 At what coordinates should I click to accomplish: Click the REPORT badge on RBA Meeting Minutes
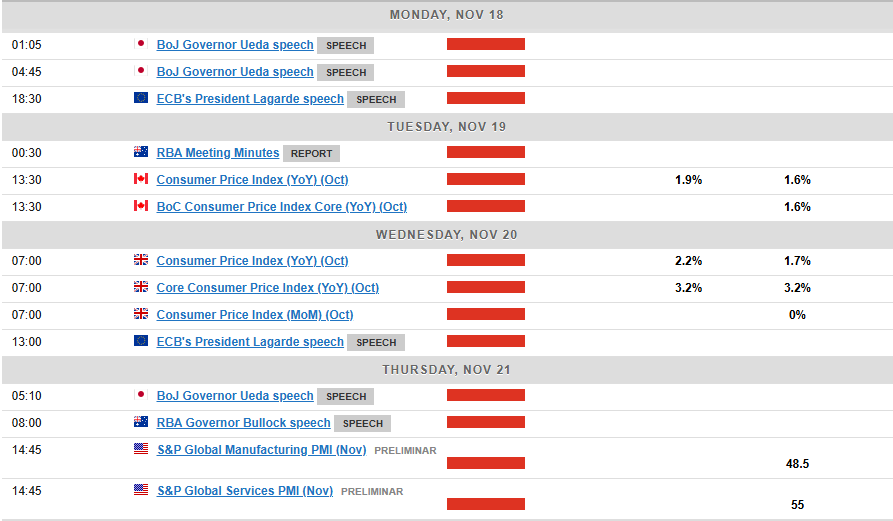tap(312, 154)
